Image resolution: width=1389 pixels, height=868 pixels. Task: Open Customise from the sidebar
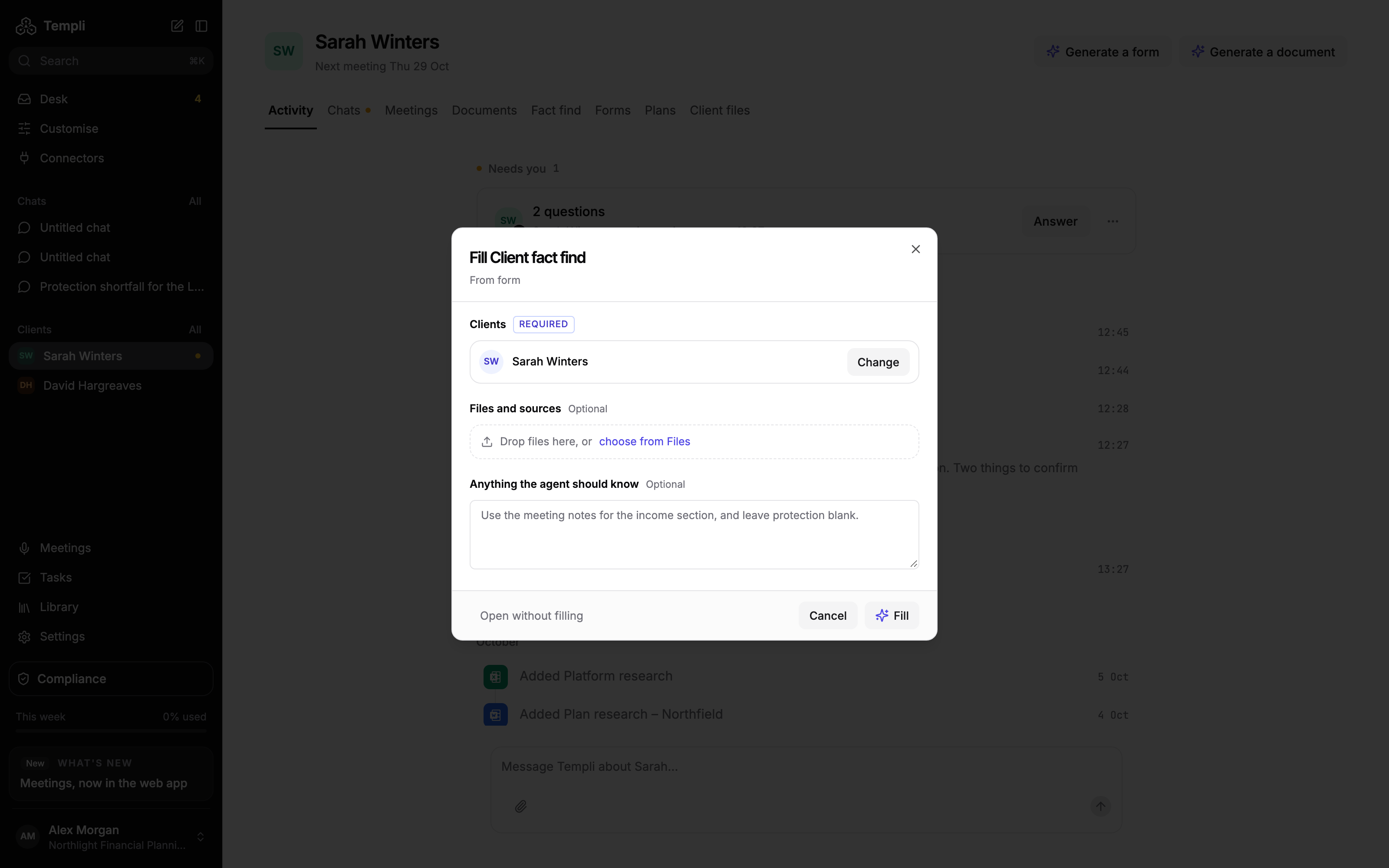111,128
